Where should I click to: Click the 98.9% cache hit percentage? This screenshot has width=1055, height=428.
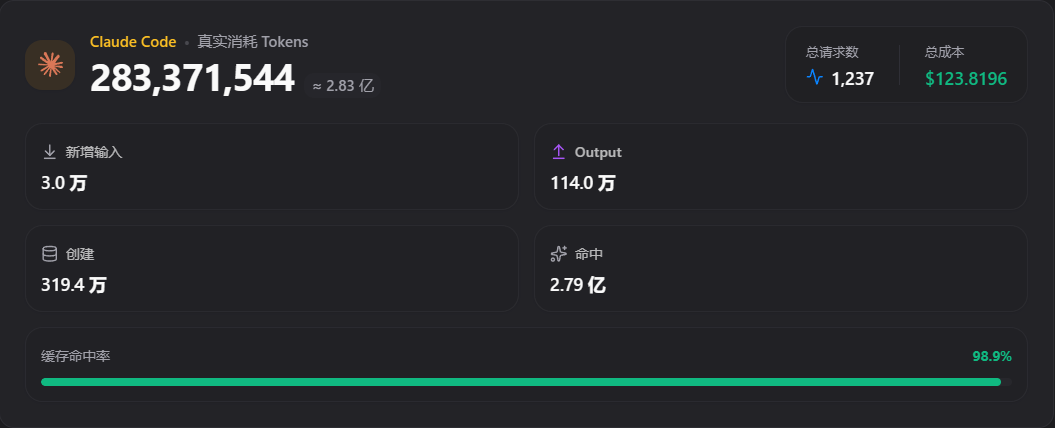(992, 357)
